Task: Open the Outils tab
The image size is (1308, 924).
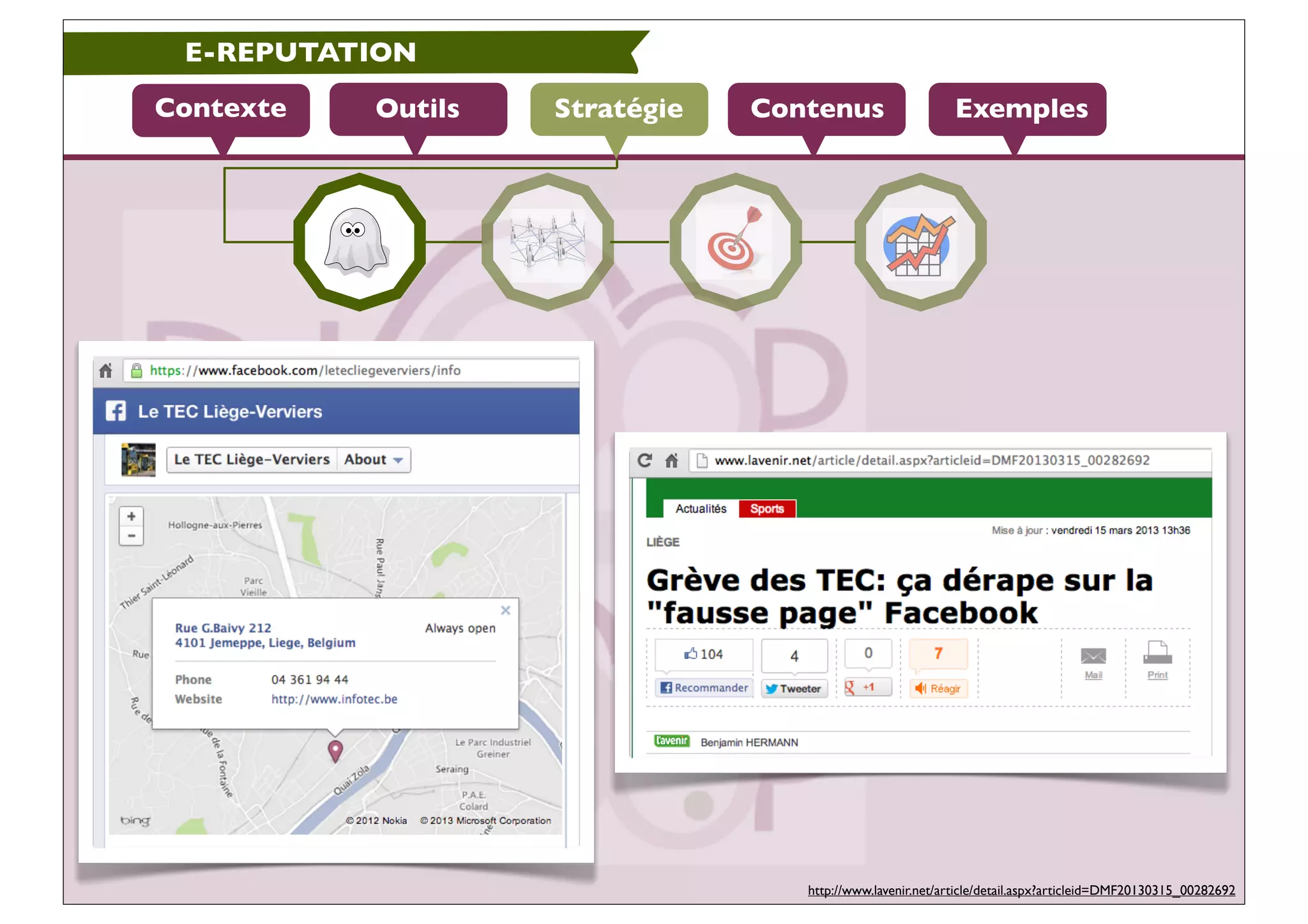Action: tap(418, 109)
